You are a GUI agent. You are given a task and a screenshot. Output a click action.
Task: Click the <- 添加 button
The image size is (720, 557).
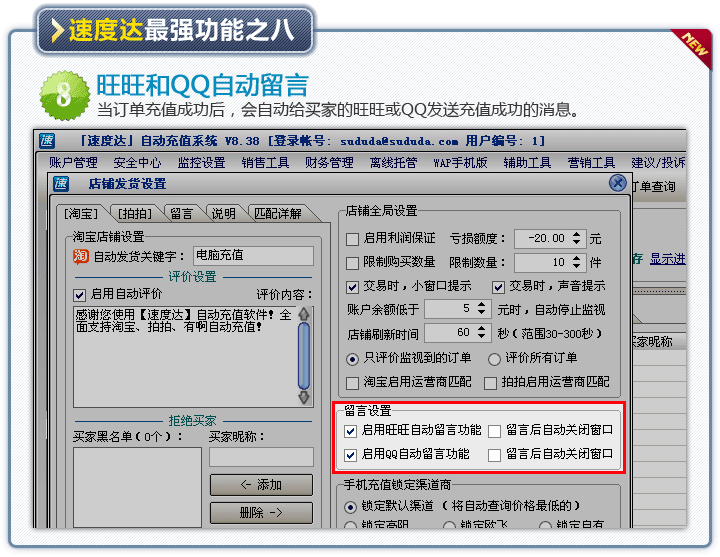261,485
